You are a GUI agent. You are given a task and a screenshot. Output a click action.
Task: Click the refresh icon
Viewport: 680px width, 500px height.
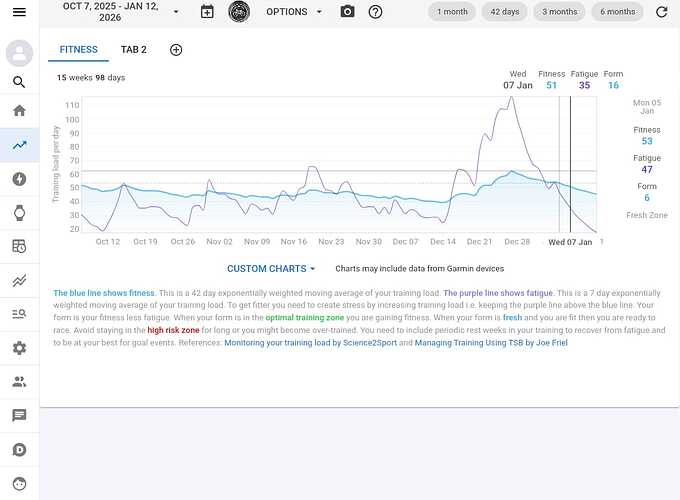coord(661,12)
